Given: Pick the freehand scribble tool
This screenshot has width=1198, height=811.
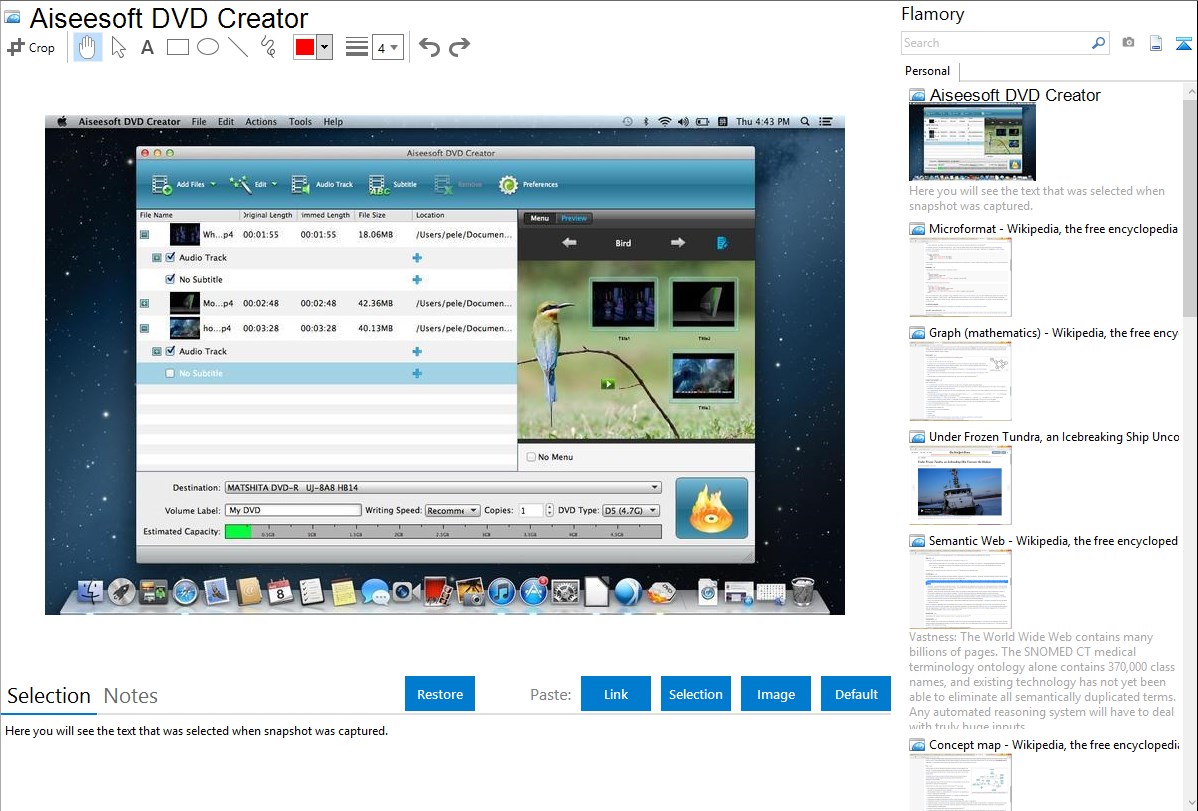Looking at the screenshot, I should [268, 47].
